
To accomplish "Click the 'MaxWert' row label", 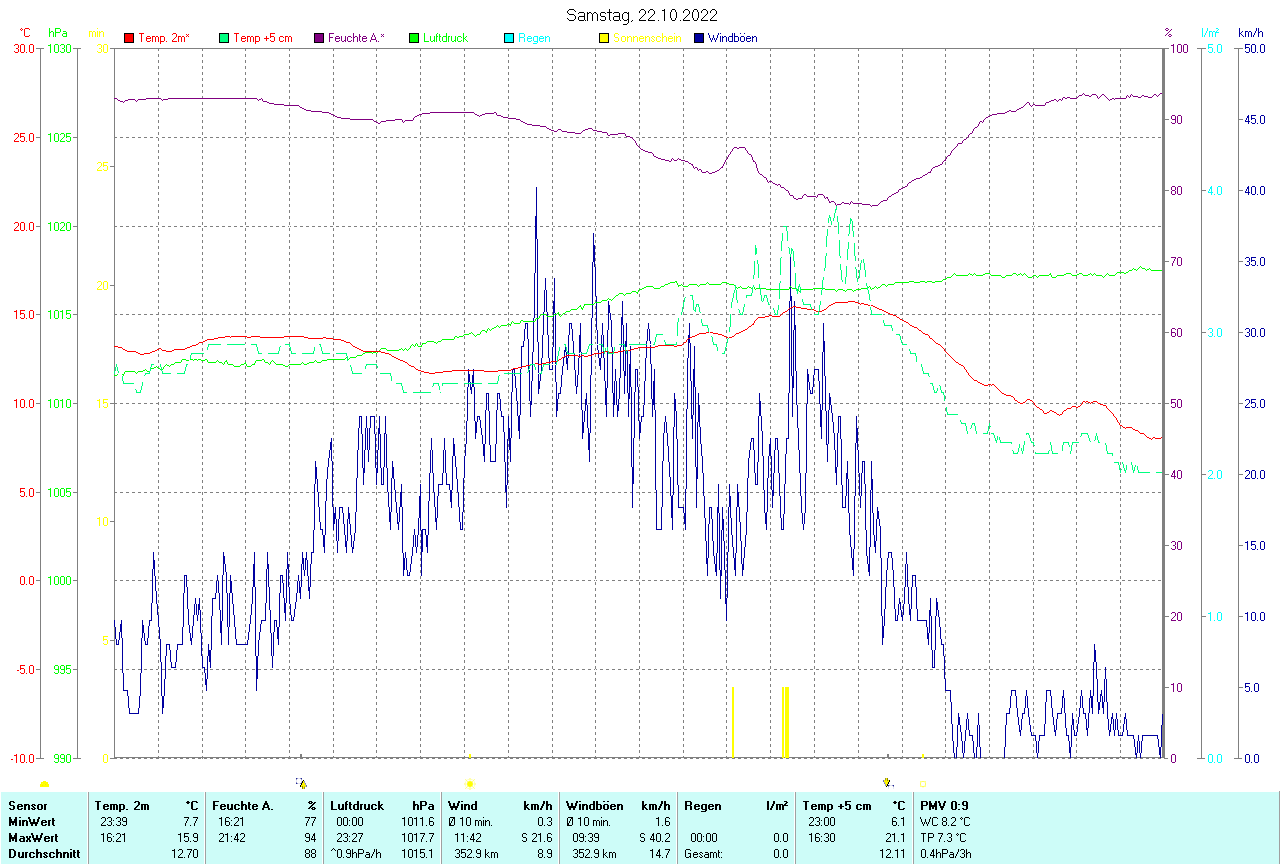I will click(x=33, y=838).
